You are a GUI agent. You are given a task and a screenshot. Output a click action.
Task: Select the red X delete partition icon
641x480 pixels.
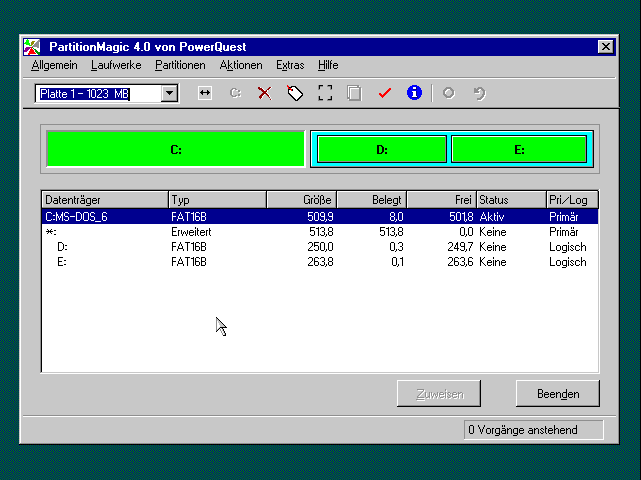pyautogui.click(x=265, y=93)
